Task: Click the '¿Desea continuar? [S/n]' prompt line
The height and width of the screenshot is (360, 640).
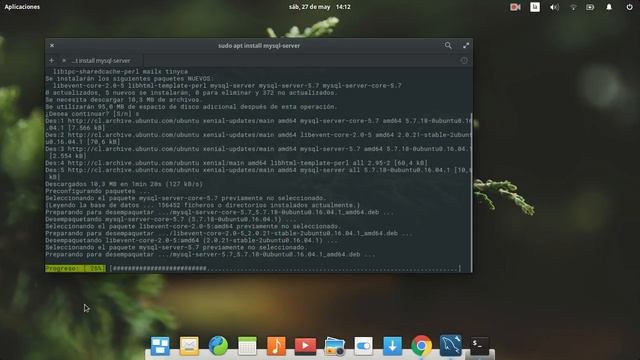Action: 92,114
